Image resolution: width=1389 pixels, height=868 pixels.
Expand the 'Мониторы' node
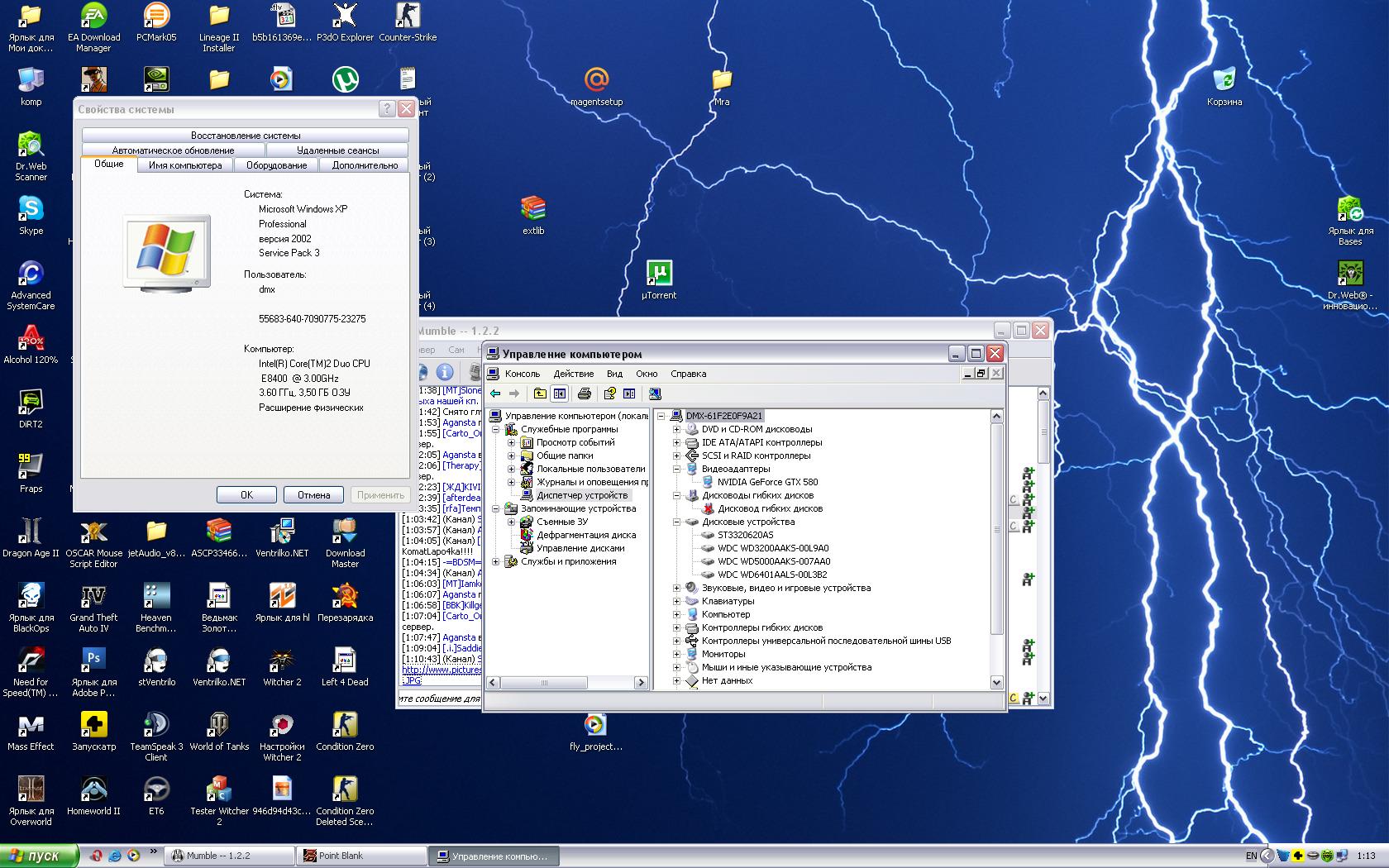[x=676, y=654]
